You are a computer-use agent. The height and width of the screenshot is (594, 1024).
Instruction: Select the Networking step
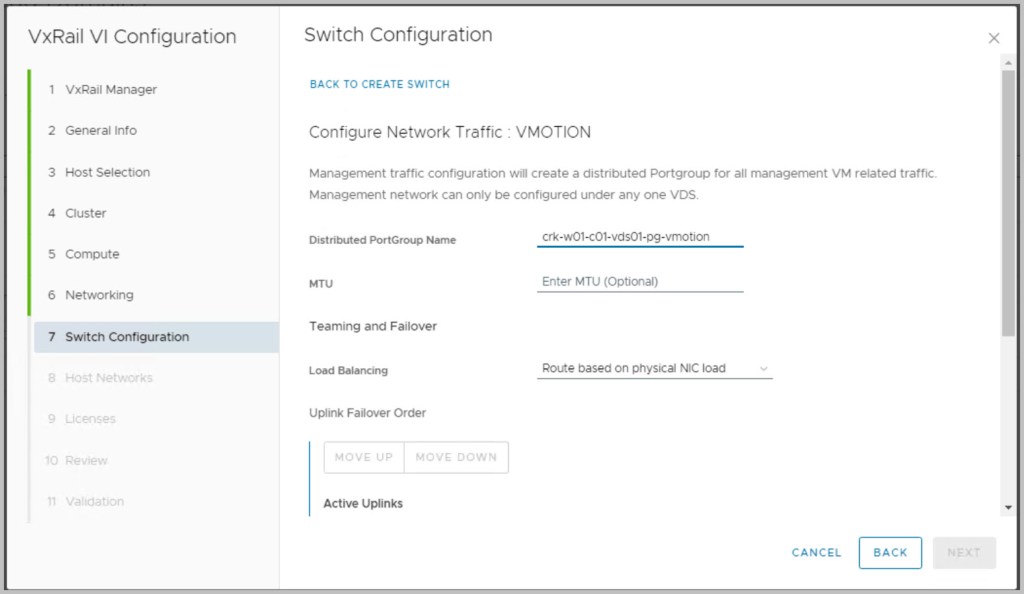tap(99, 295)
